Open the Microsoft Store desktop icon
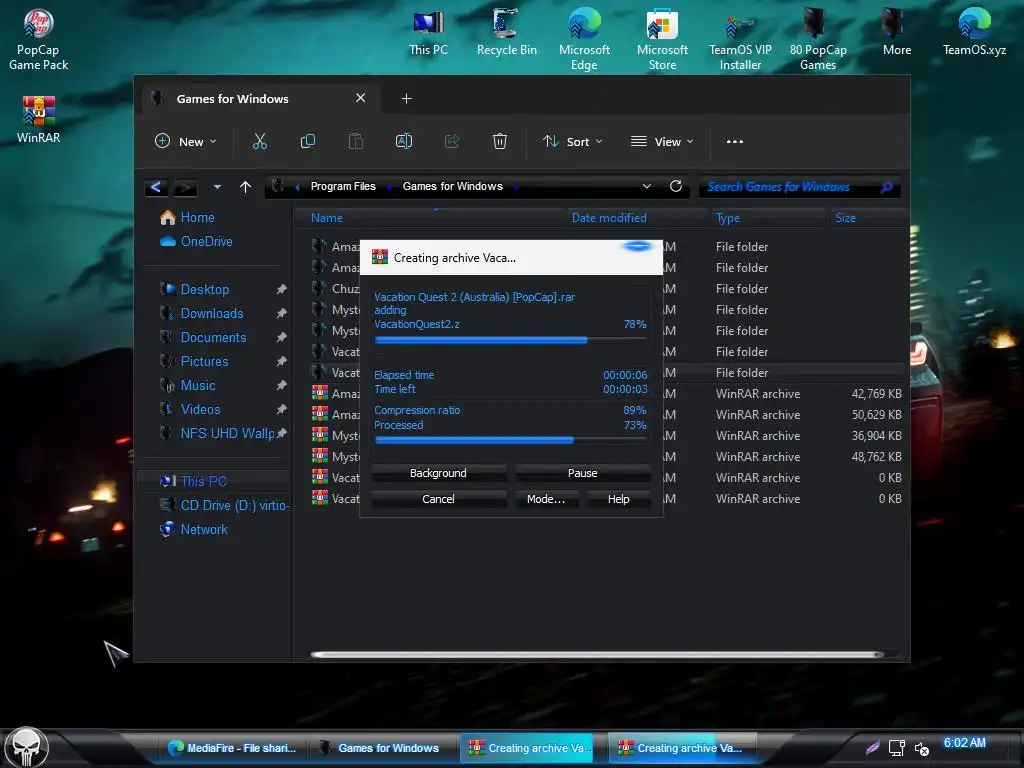 point(662,40)
